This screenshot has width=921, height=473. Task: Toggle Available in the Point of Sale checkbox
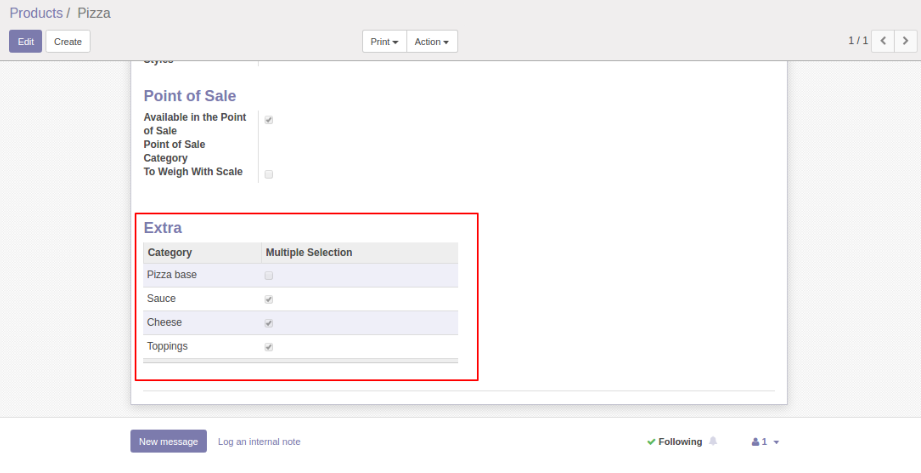269,120
